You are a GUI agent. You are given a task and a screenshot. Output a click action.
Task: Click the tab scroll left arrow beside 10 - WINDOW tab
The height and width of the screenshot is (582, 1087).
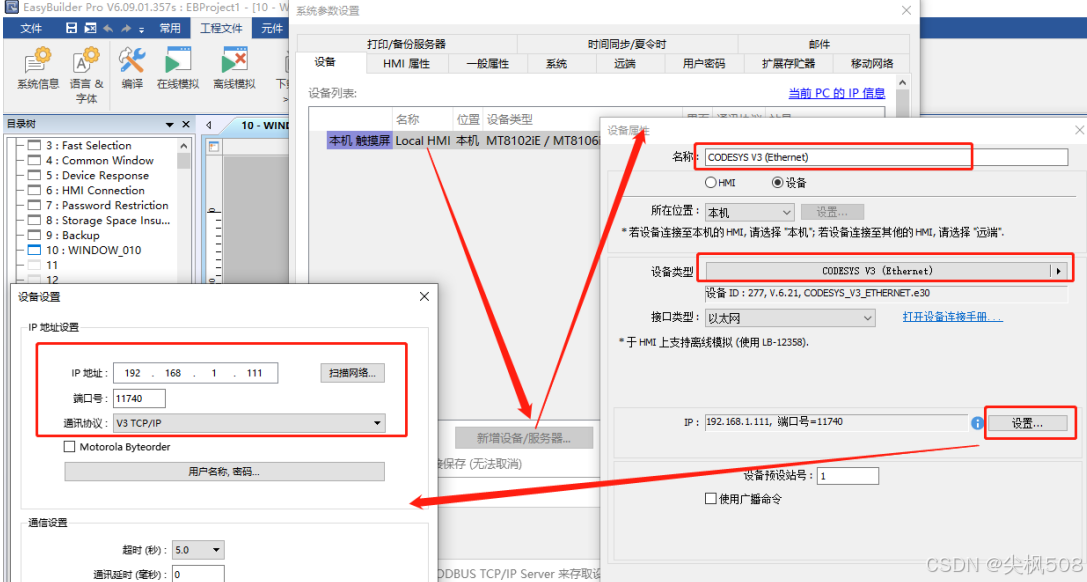[209, 125]
